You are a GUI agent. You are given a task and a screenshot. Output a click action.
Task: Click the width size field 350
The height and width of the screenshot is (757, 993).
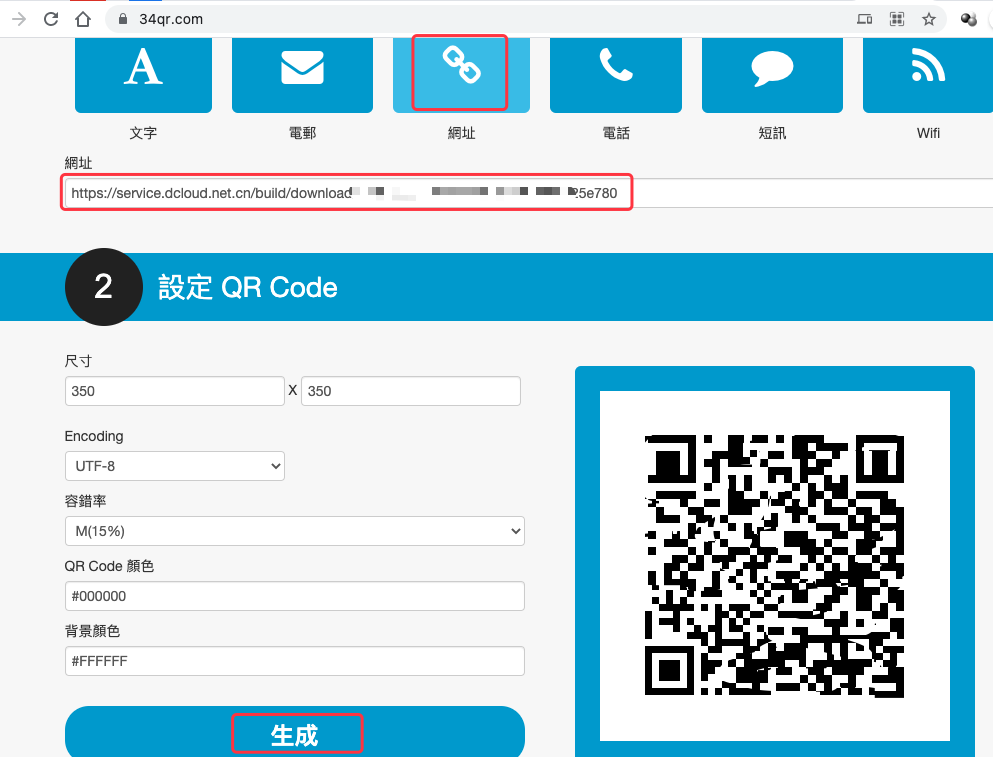[x=175, y=391]
